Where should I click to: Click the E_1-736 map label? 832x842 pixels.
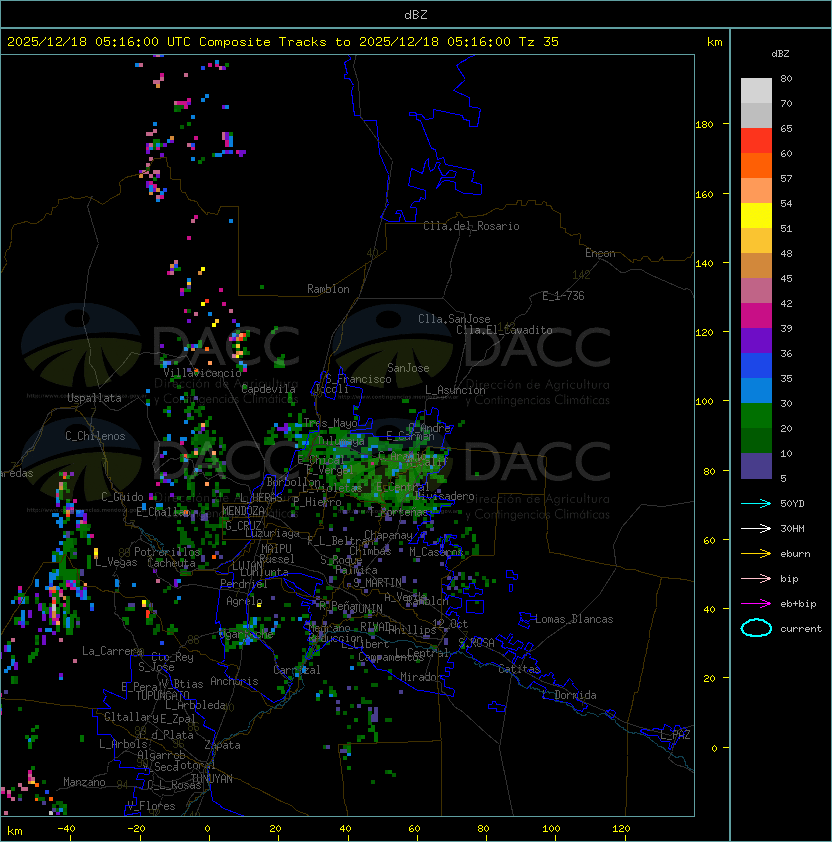tap(563, 296)
